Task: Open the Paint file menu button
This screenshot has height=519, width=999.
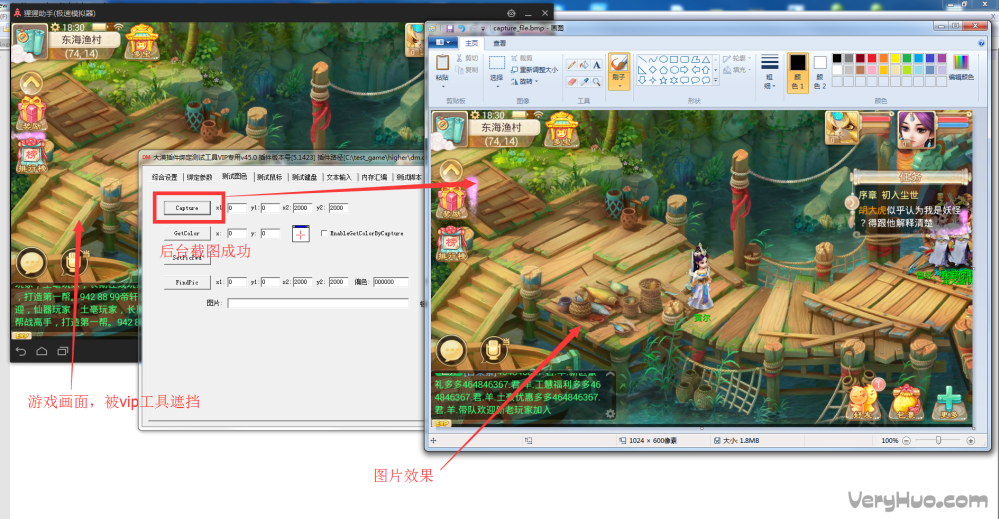Action: pos(442,43)
